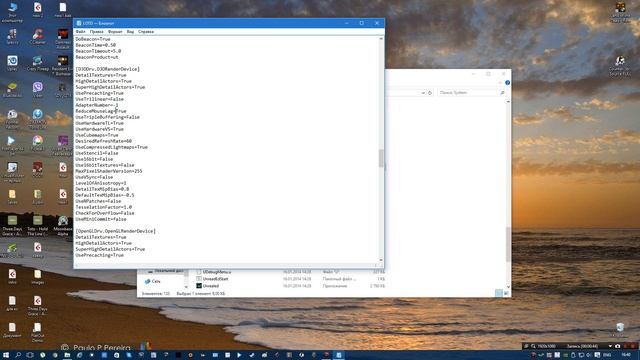Open Task View from the taskbar
Screen dimensions: 640x360
[x=30, y=355]
